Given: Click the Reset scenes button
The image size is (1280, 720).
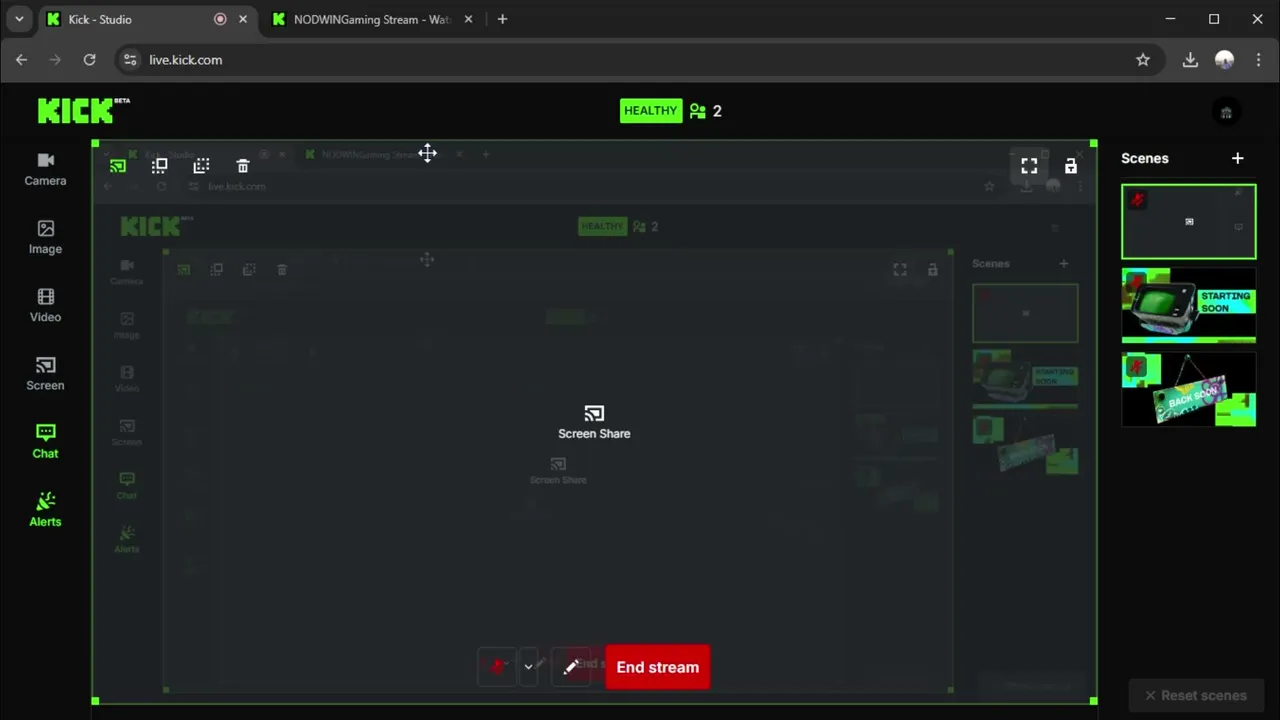Looking at the screenshot, I should coord(1195,695).
